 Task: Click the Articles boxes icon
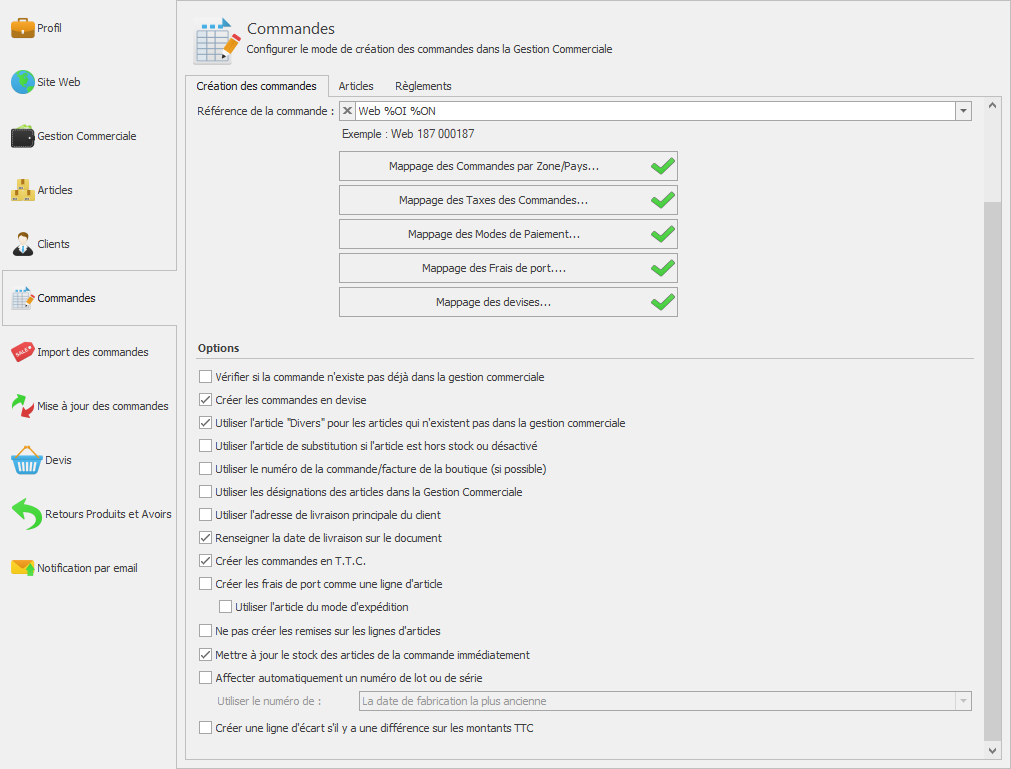23,190
